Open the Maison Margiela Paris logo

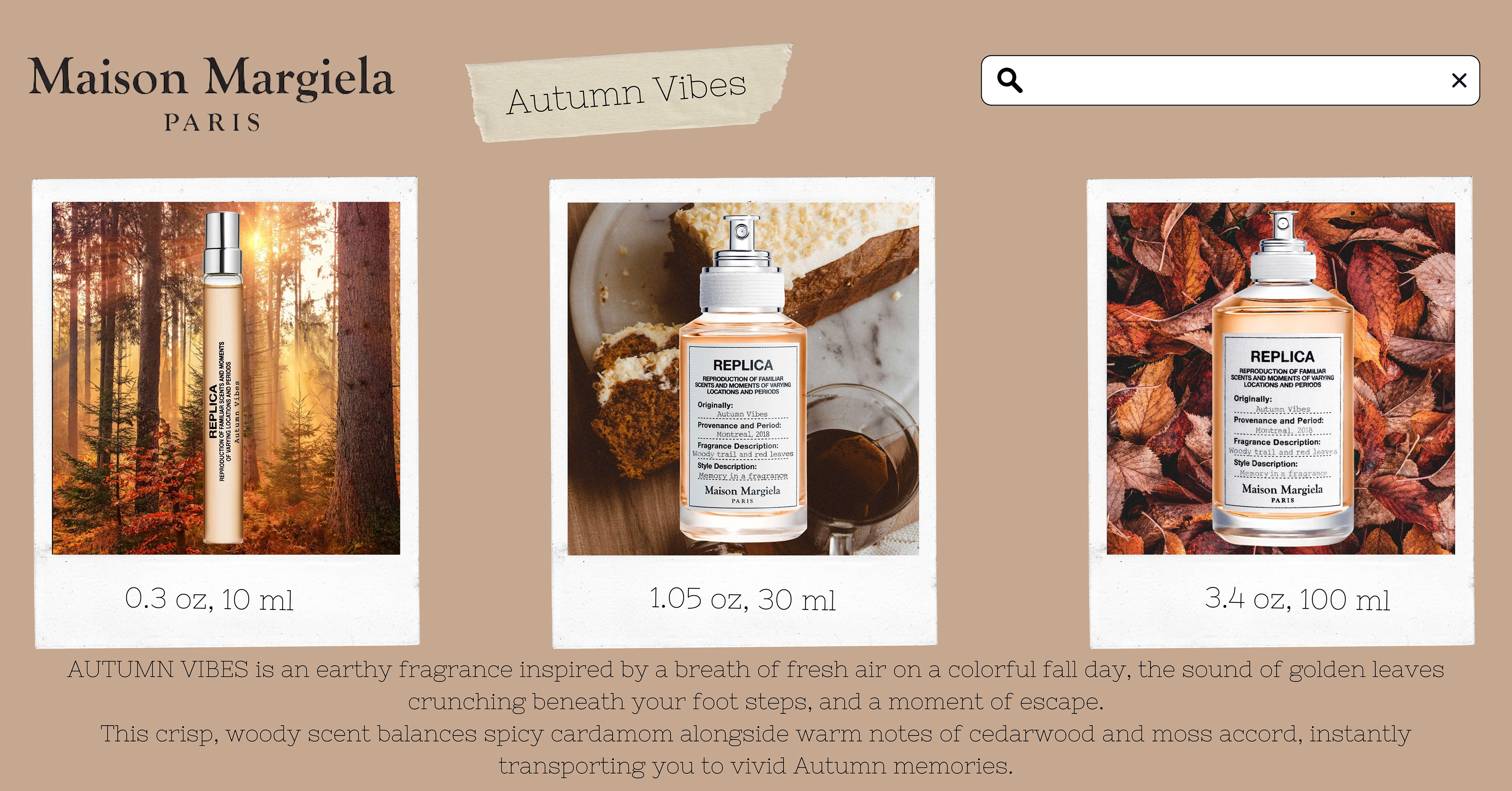(x=211, y=92)
